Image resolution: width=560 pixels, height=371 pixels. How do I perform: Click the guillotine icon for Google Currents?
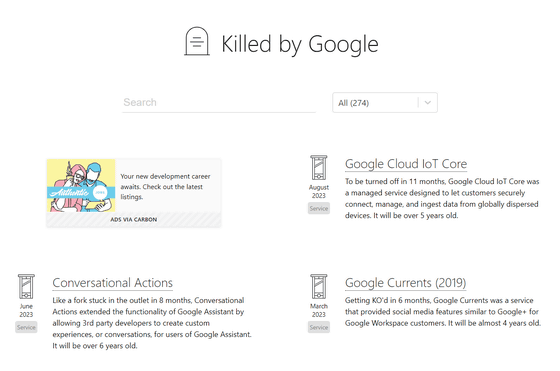(x=319, y=286)
